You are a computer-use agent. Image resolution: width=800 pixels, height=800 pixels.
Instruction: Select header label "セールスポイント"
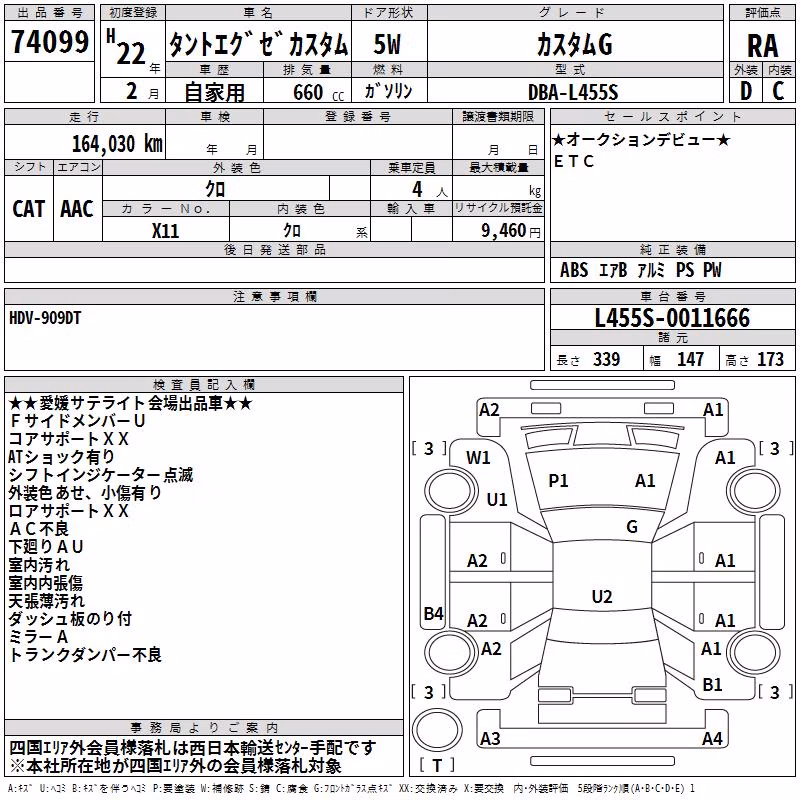(x=672, y=117)
